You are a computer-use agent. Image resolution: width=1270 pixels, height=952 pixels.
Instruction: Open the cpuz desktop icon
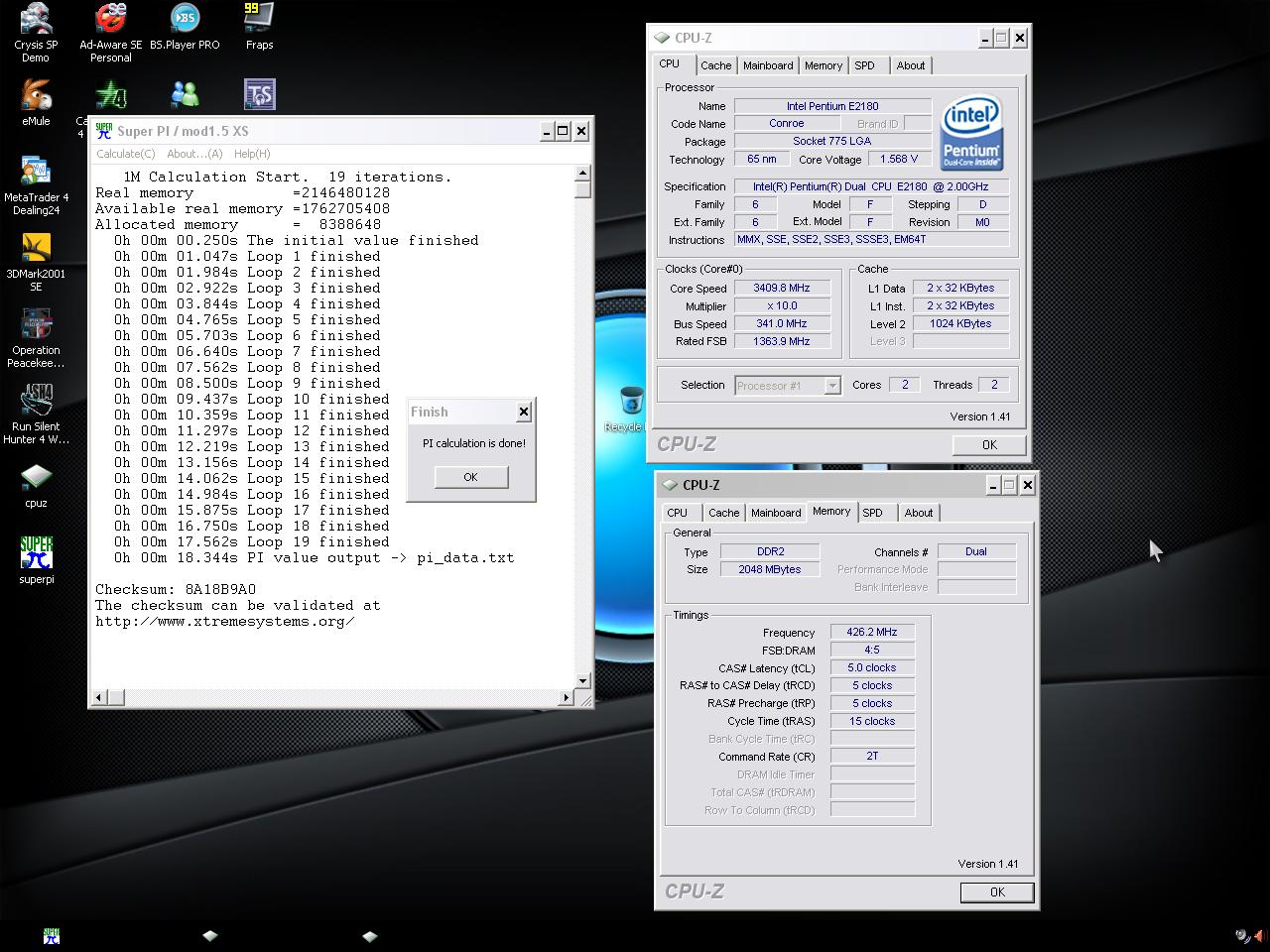(36, 485)
